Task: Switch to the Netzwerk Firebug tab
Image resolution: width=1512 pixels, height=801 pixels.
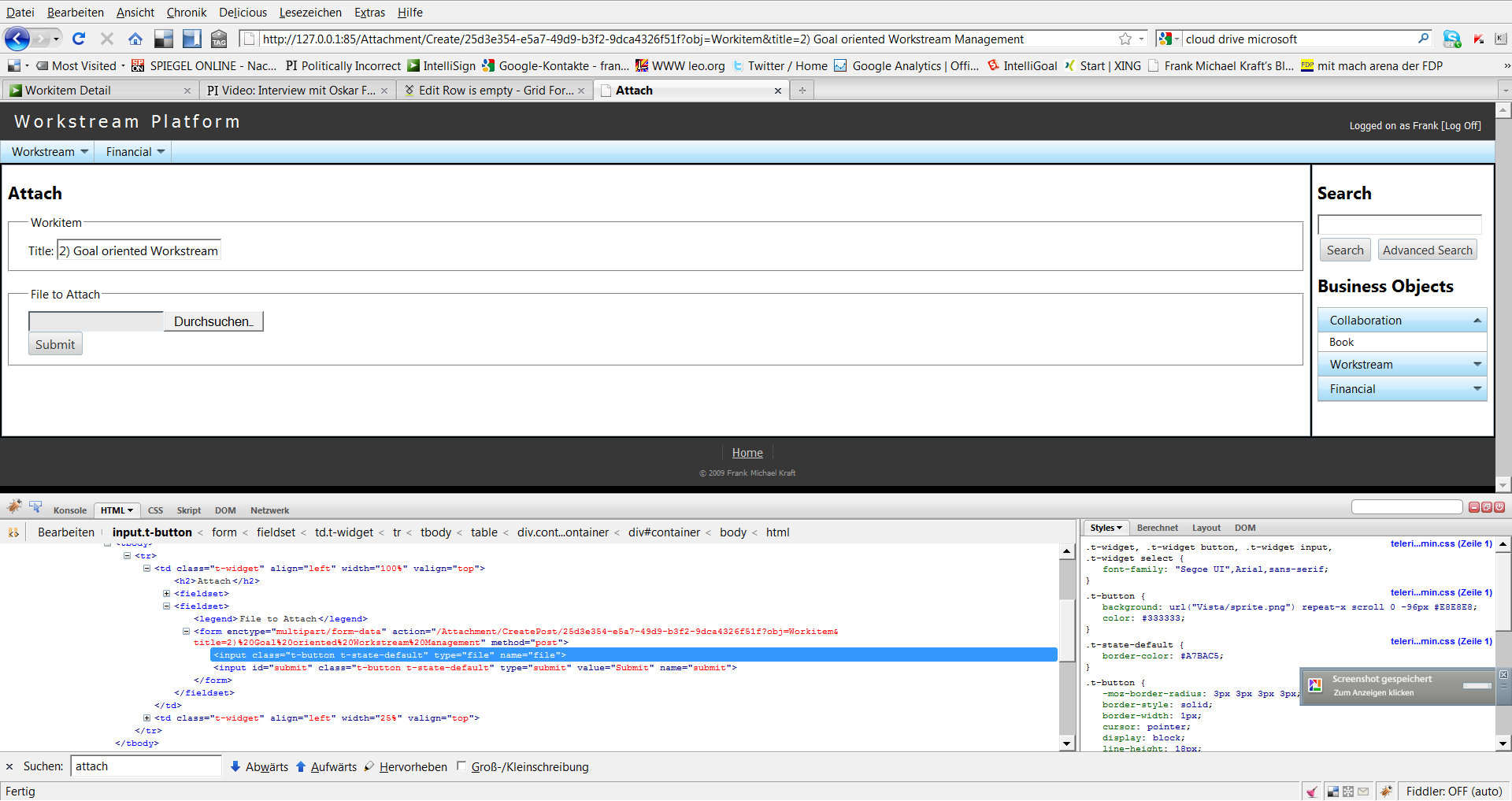Action: coord(269,510)
